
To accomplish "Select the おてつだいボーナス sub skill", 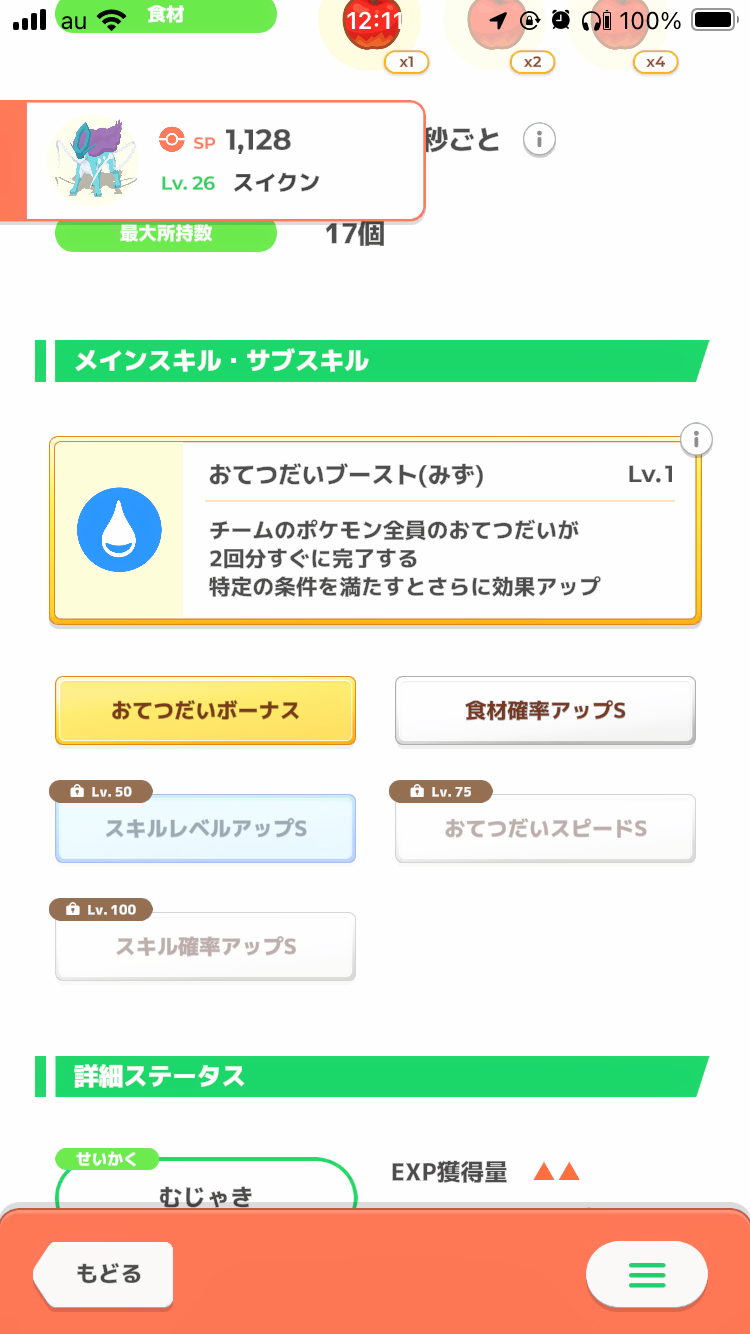I will coord(205,710).
